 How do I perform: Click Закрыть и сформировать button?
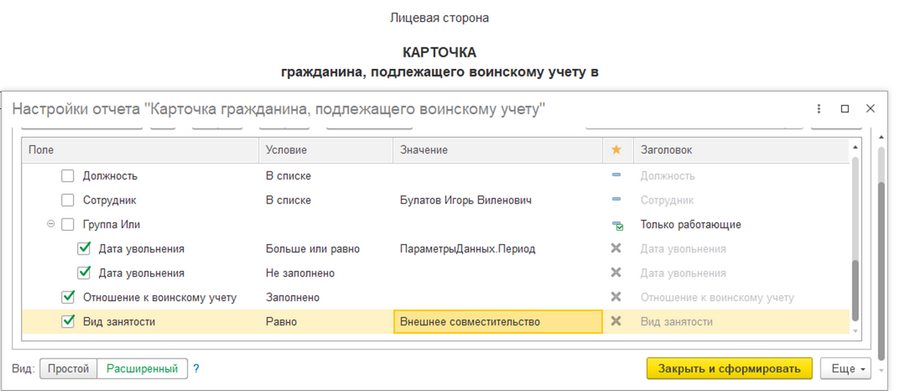730,369
